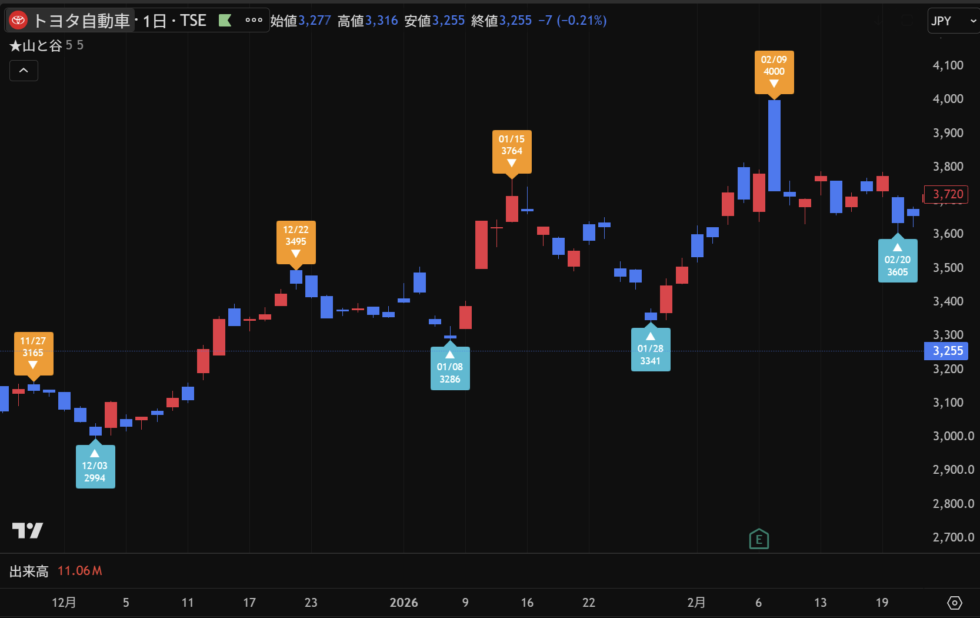Open the 1日 interval selector in the title
Viewport: 980px width, 618px height.
coord(154,20)
